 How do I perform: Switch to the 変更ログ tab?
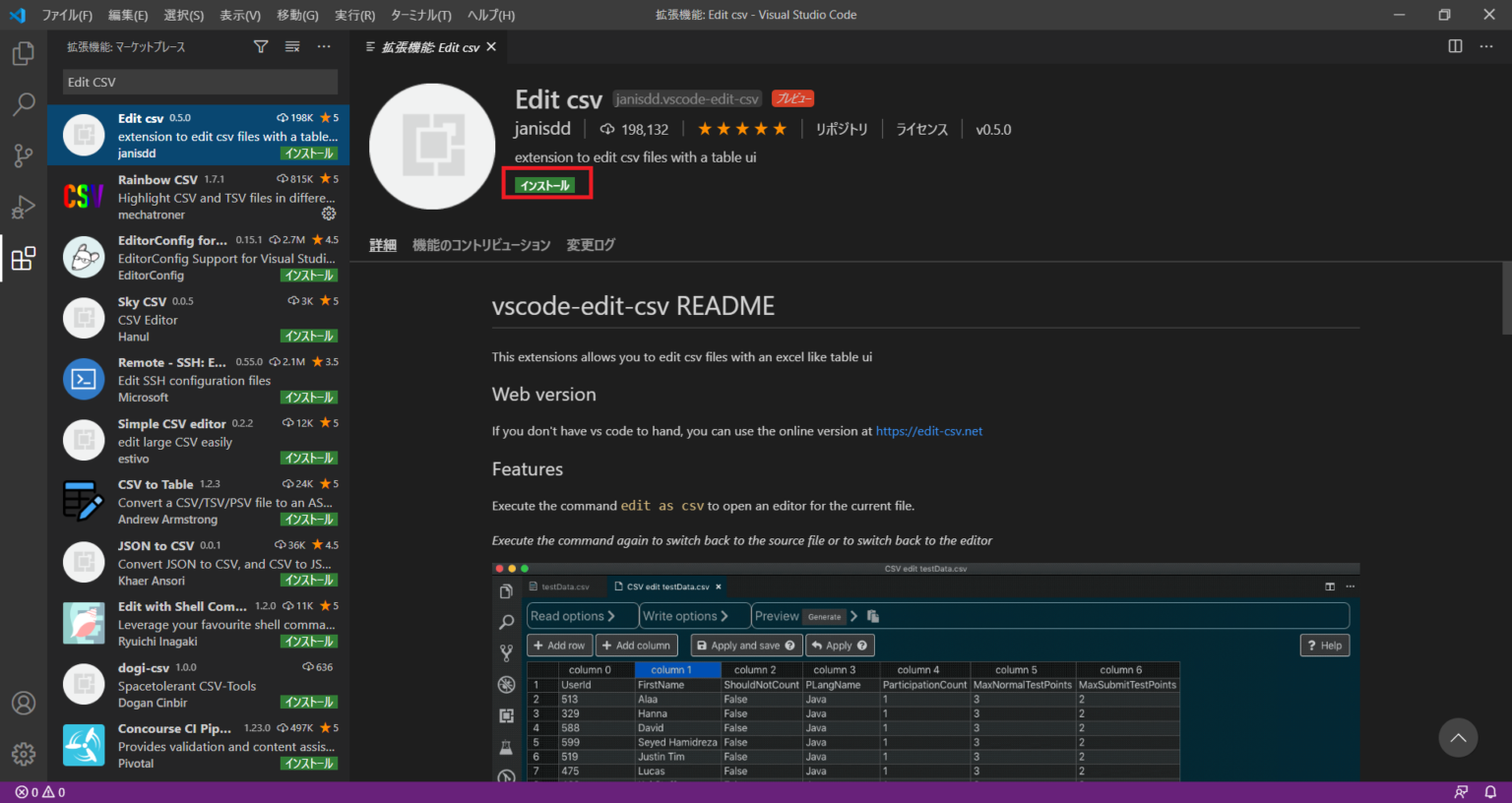coord(590,244)
